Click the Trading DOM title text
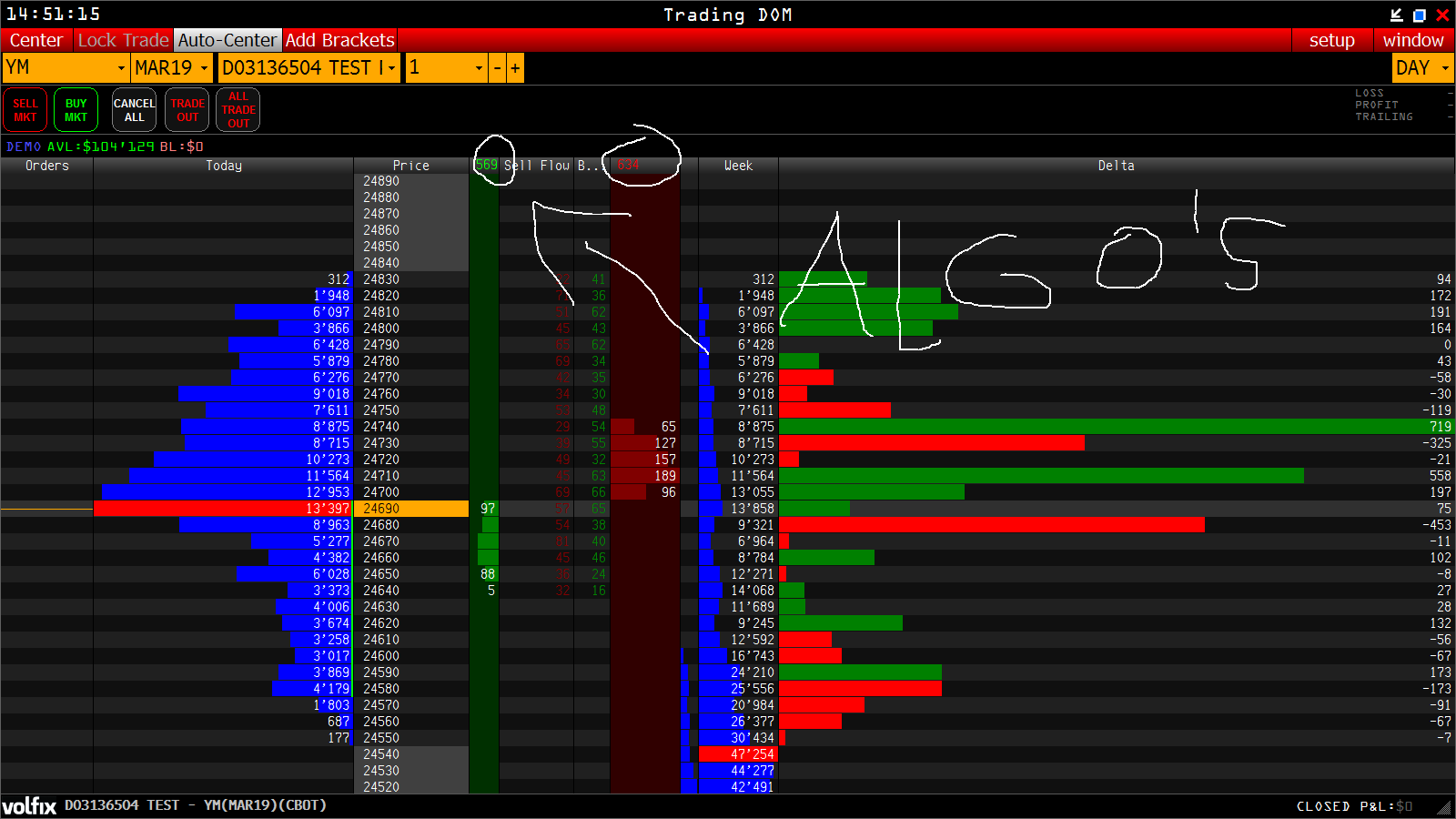1456x819 pixels. [728, 15]
